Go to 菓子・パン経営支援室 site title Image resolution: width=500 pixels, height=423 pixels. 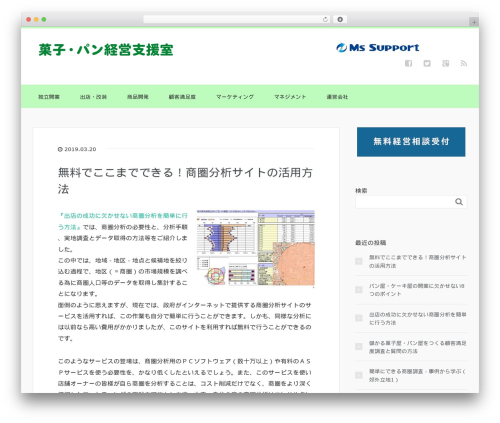(x=106, y=50)
